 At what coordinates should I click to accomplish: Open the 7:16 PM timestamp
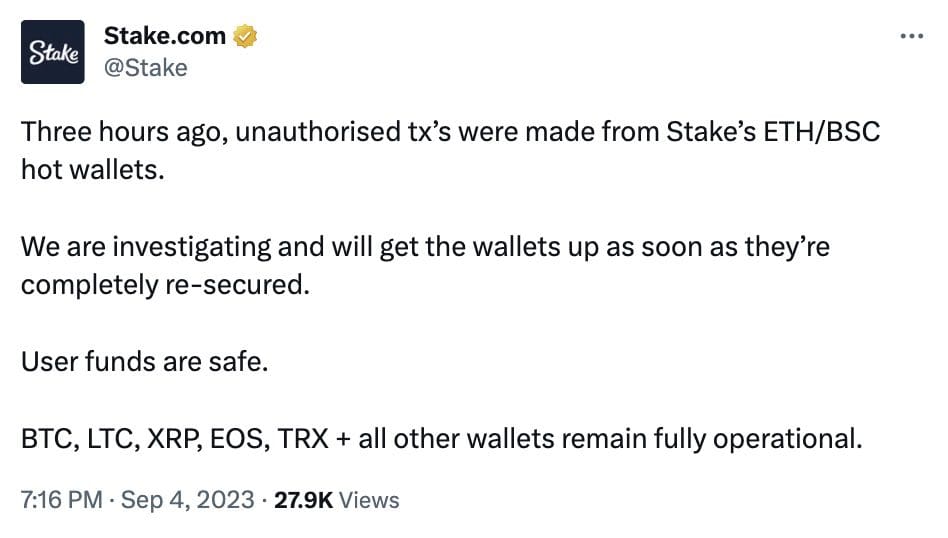pos(62,500)
